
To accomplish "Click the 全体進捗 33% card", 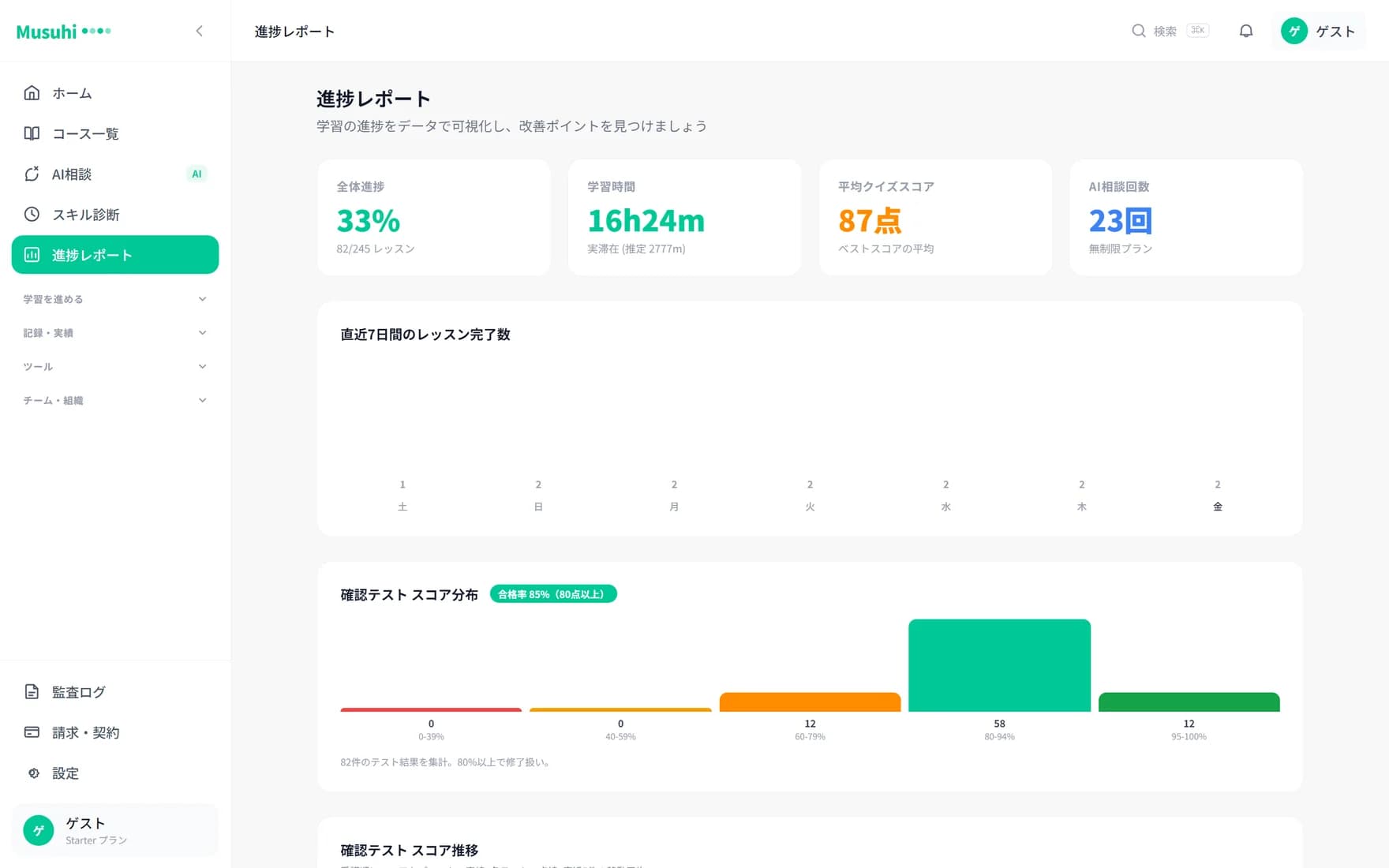I will [434, 218].
